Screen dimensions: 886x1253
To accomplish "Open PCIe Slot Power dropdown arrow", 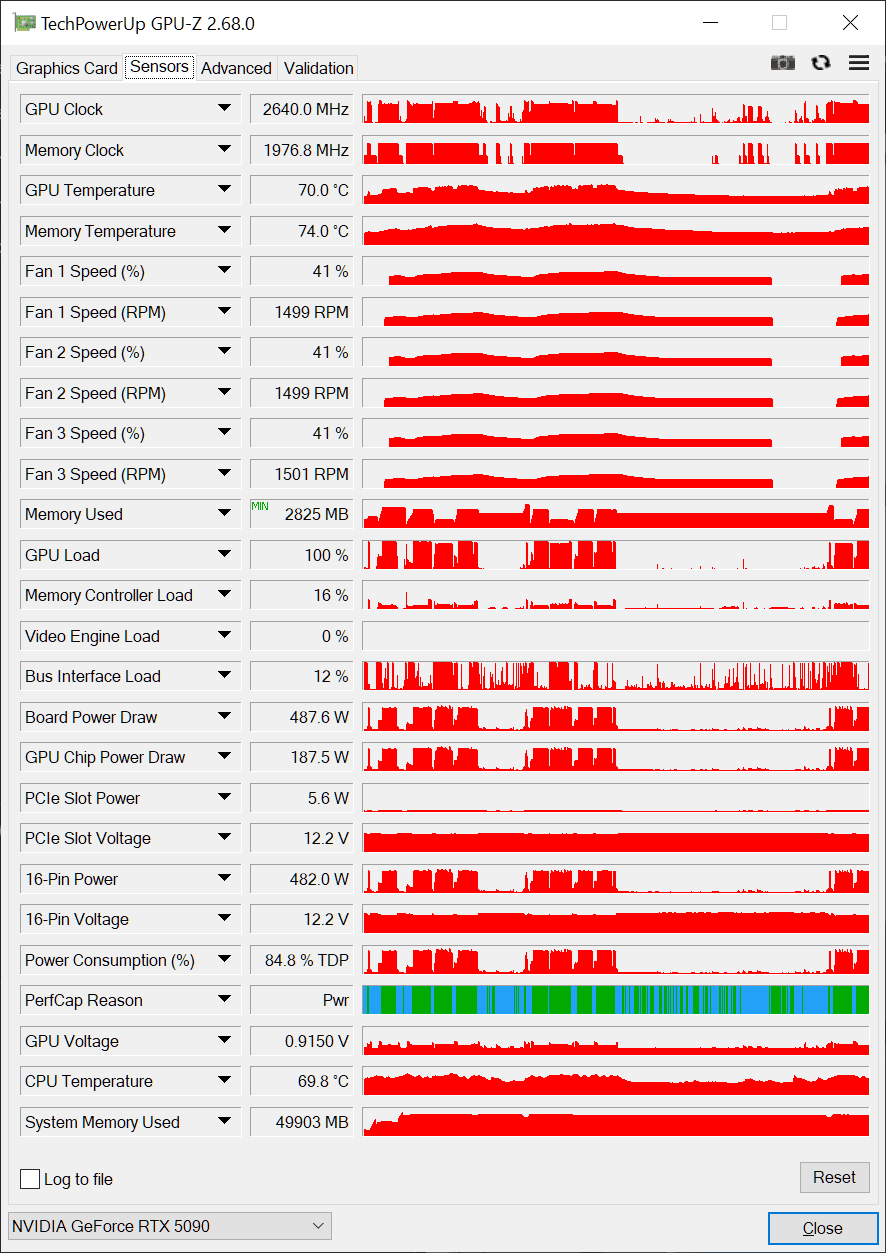I will [224, 797].
